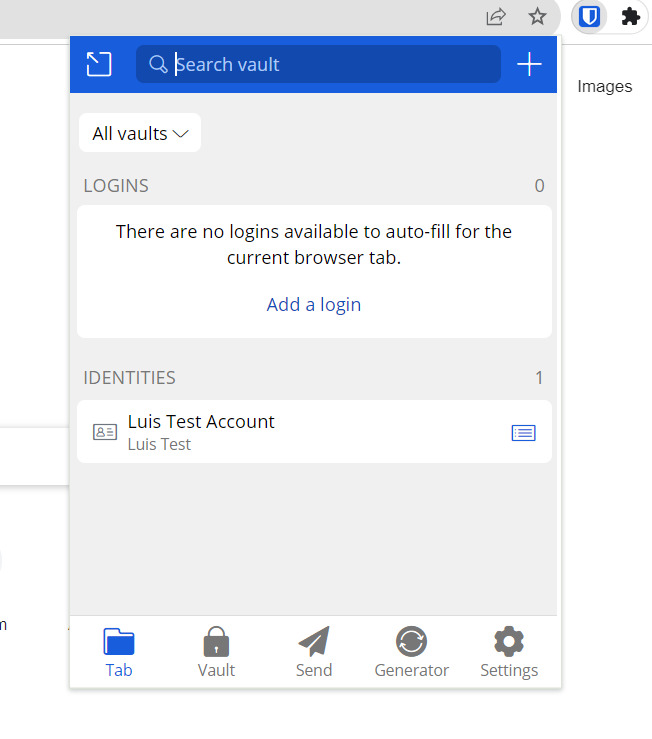
Task: Click the LOGINS section header
Action: [116, 186]
